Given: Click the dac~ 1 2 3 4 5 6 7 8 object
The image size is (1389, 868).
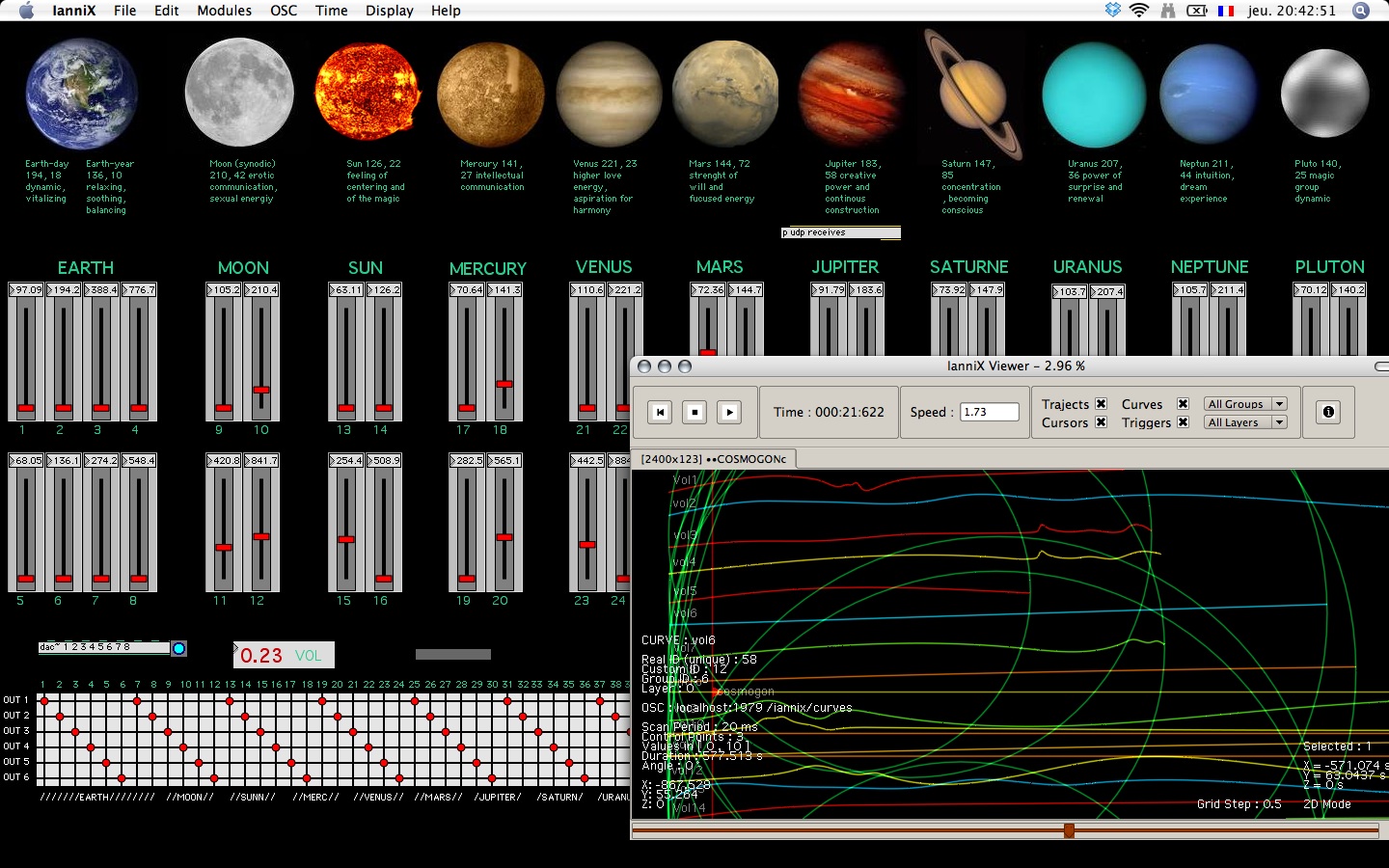Looking at the screenshot, I should pyautogui.click(x=104, y=647).
